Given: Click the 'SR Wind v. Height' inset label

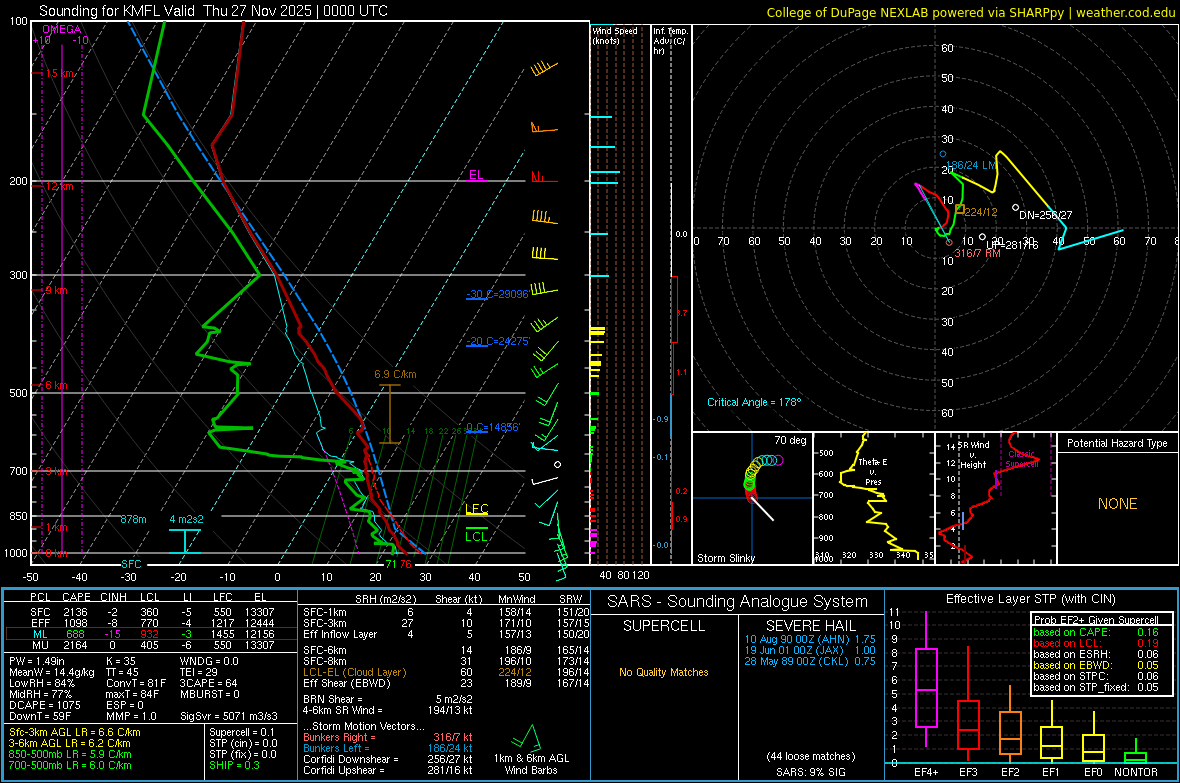Looking at the screenshot, I should (973, 455).
